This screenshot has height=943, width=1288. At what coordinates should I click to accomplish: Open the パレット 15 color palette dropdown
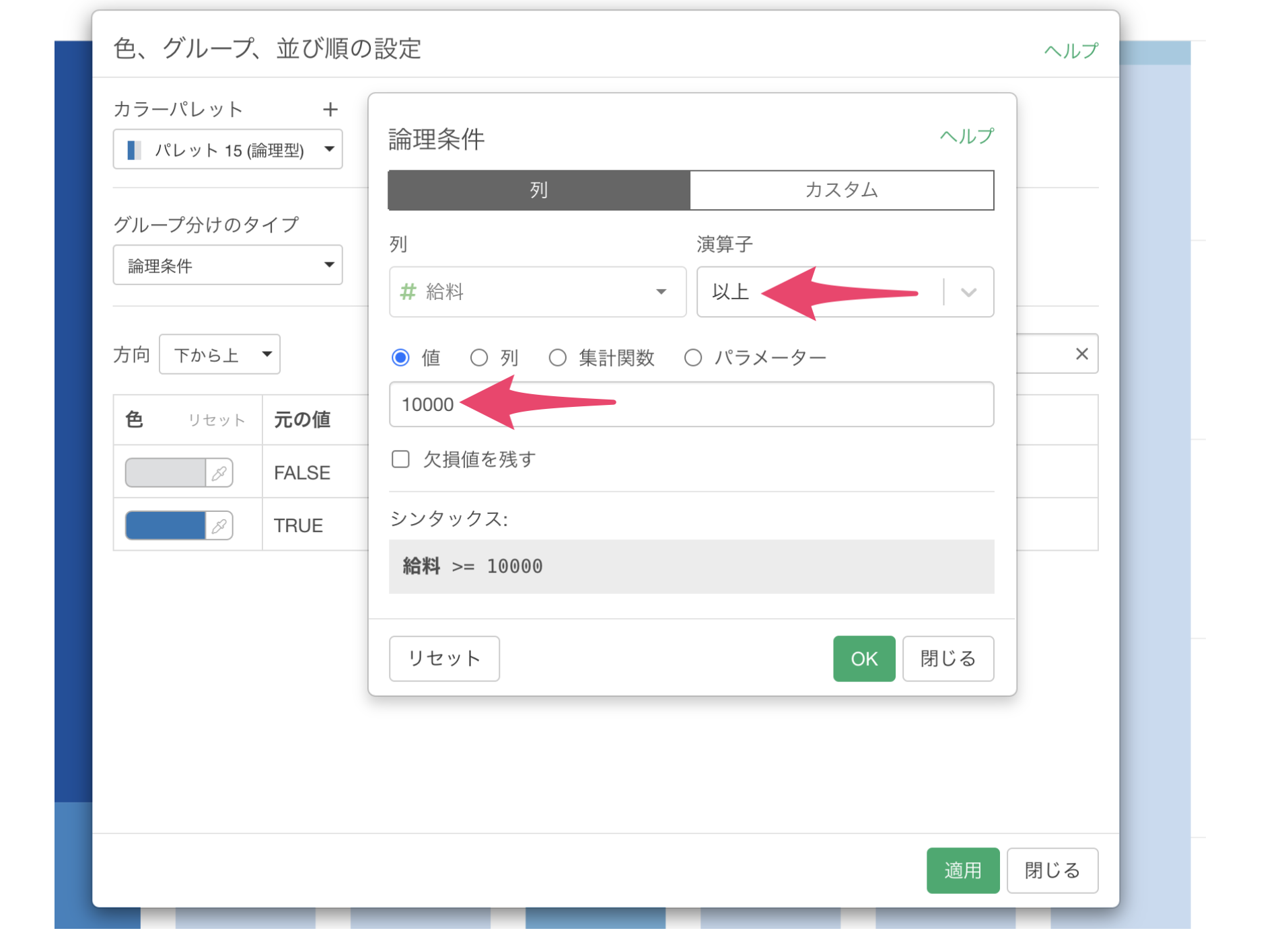(227, 149)
